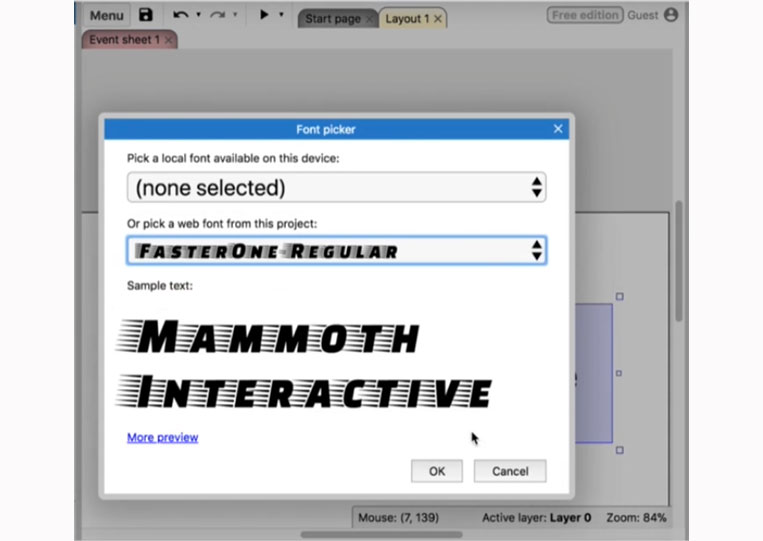
Task: Click the layout horizontal scrollbar
Action: point(381,535)
